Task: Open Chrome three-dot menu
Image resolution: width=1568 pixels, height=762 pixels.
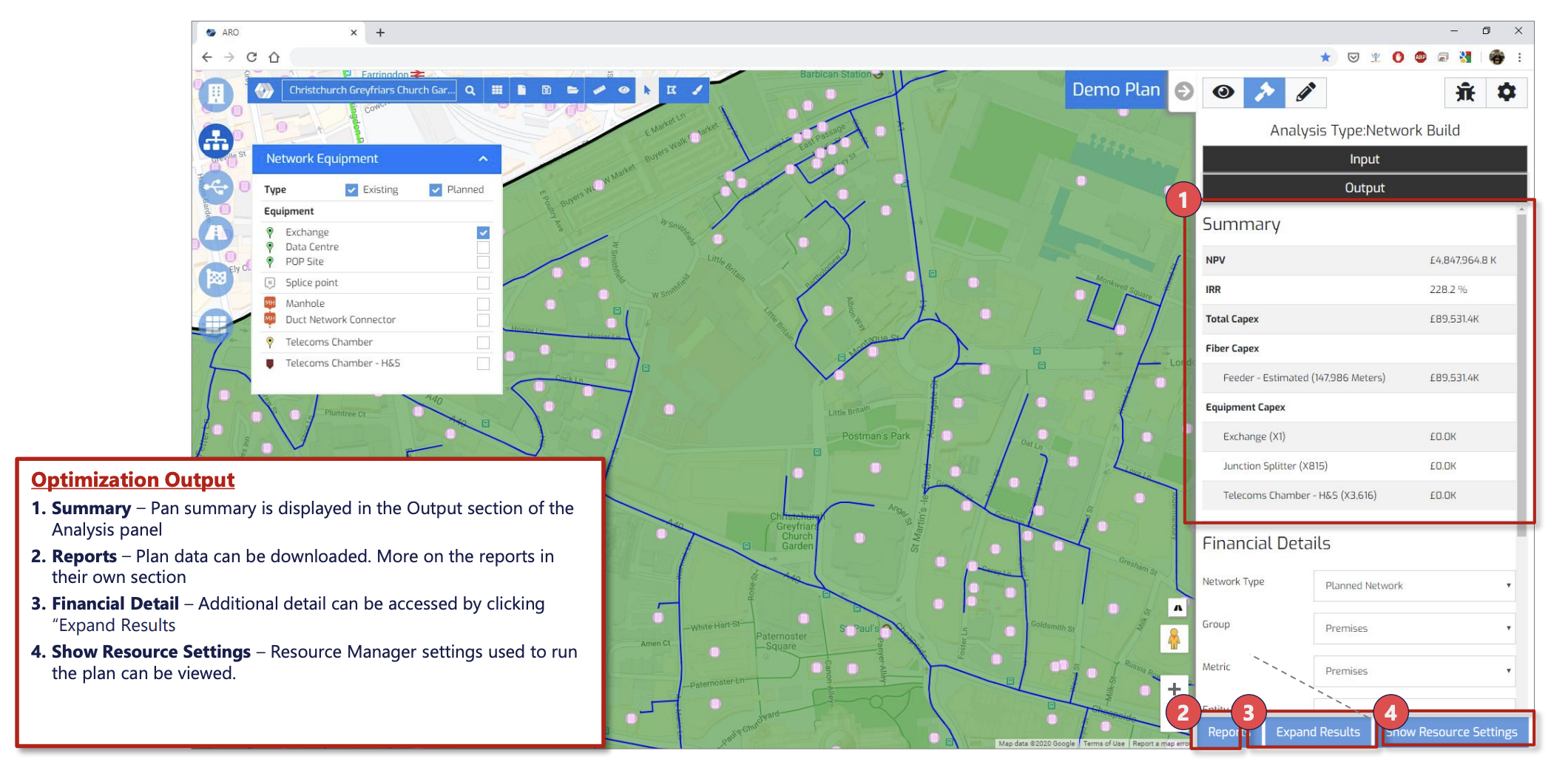Action: (1519, 57)
